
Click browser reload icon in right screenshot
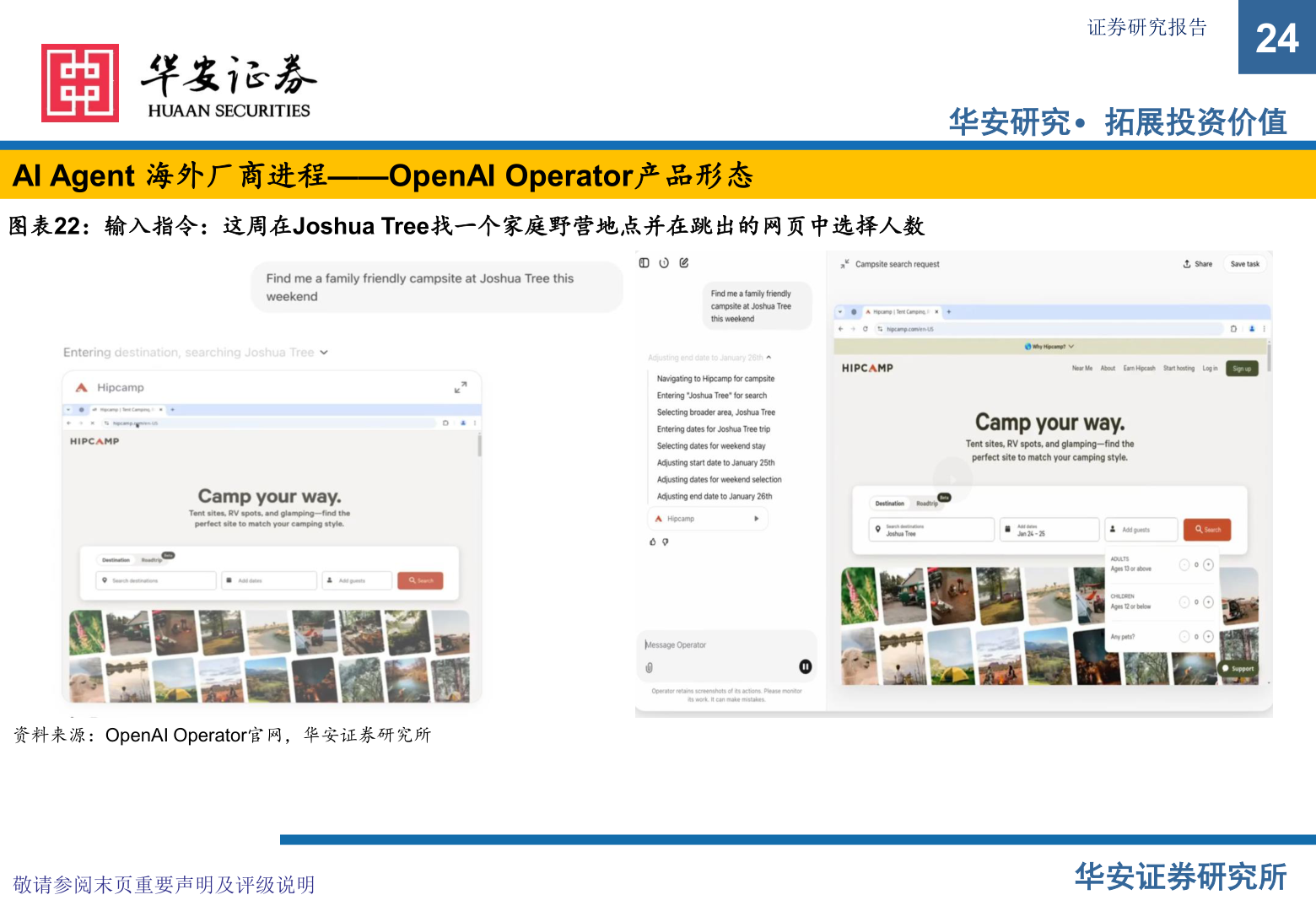point(866,329)
